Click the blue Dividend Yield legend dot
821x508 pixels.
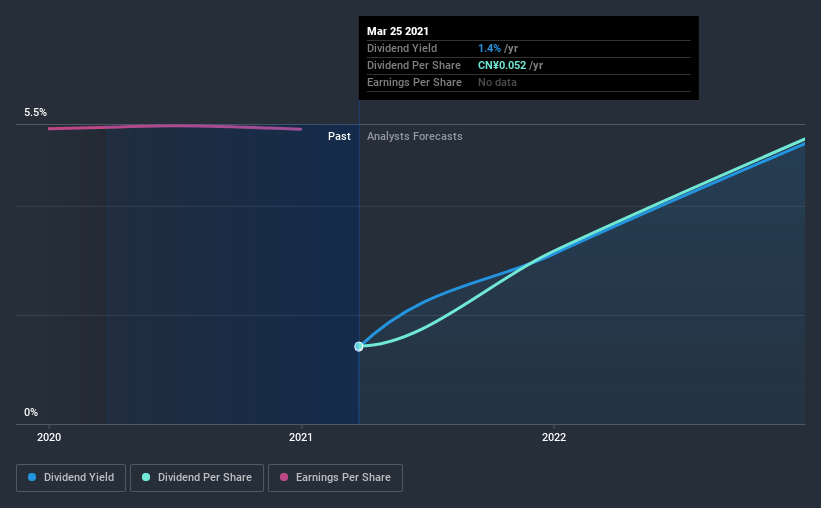click(32, 478)
